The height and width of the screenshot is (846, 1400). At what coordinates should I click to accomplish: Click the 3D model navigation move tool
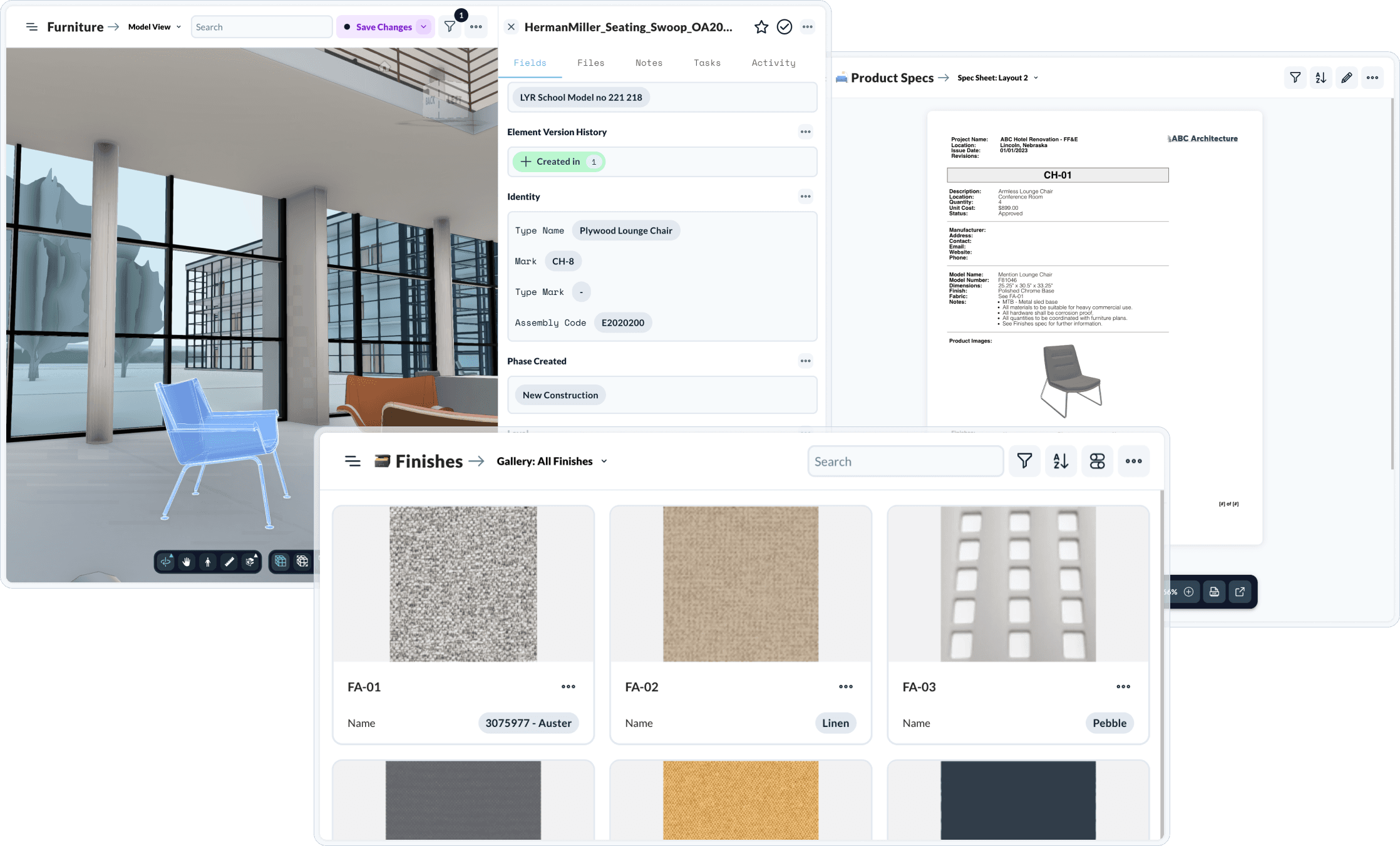pyautogui.click(x=187, y=562)
